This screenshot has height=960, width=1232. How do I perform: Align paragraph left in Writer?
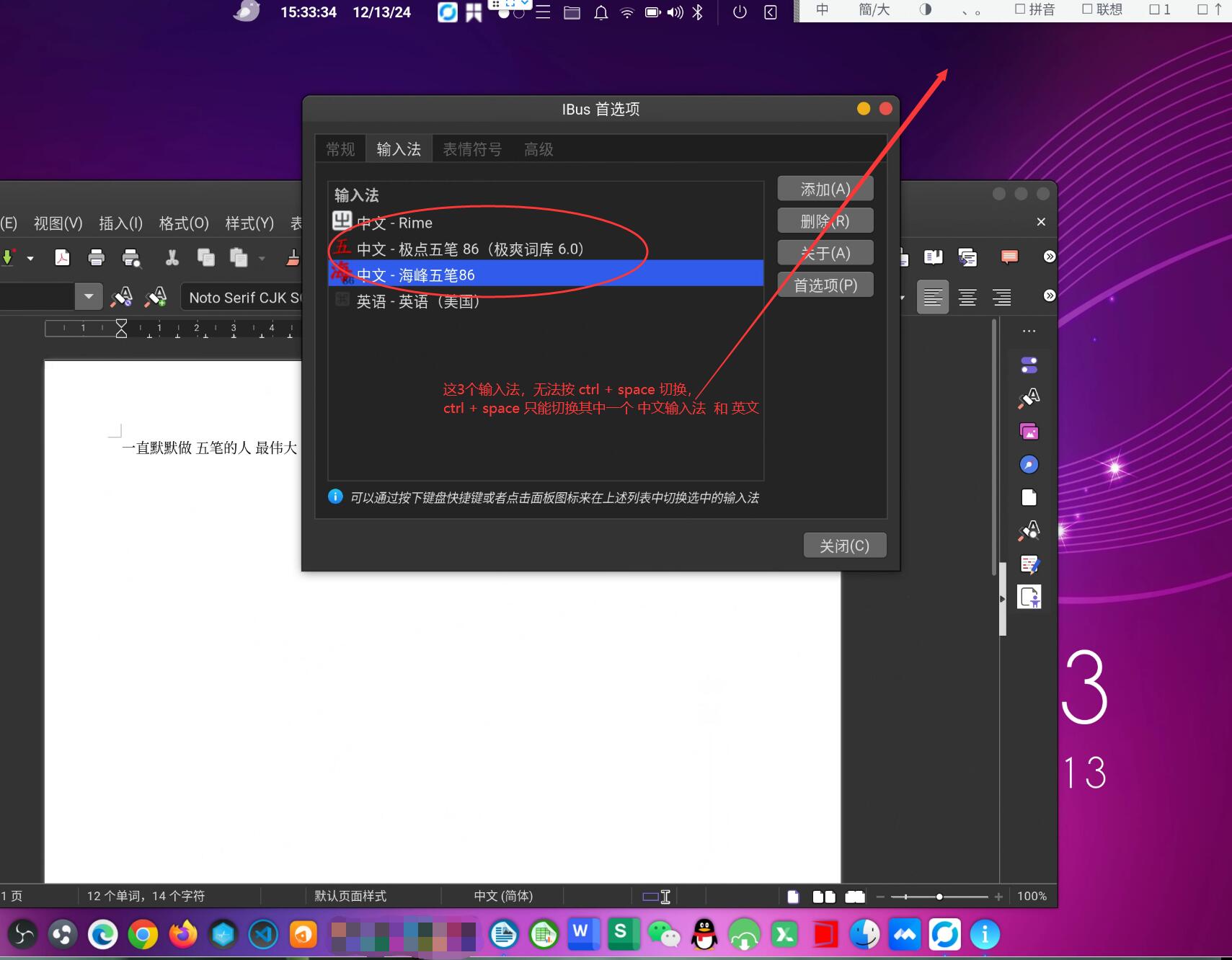pyautogui.click(x=933, y=297)
